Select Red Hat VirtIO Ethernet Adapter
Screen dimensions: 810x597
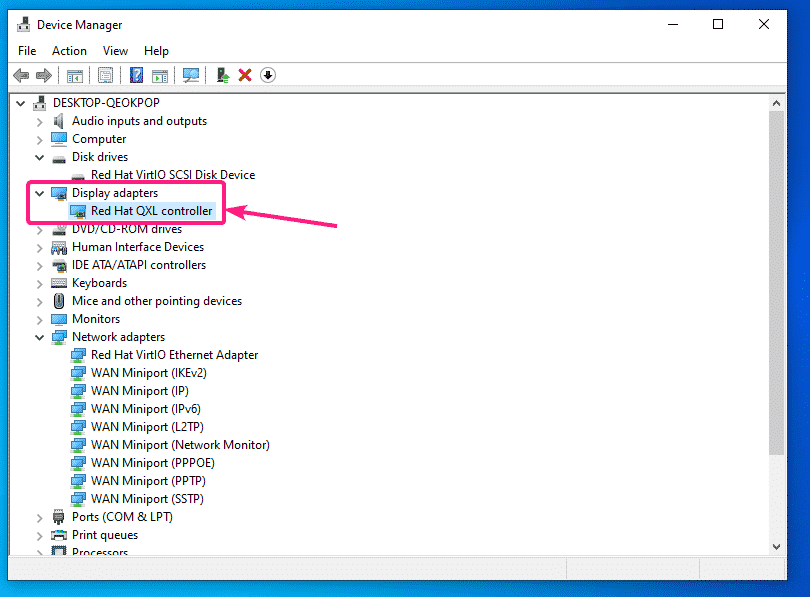click(175, 355)
